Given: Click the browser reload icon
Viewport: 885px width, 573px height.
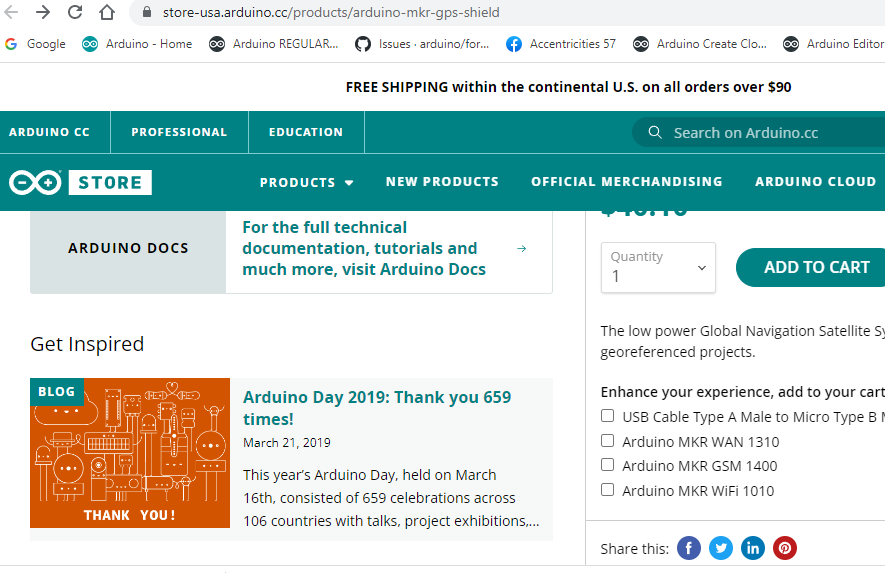Looking at the screenshot, I should point(75,13).
